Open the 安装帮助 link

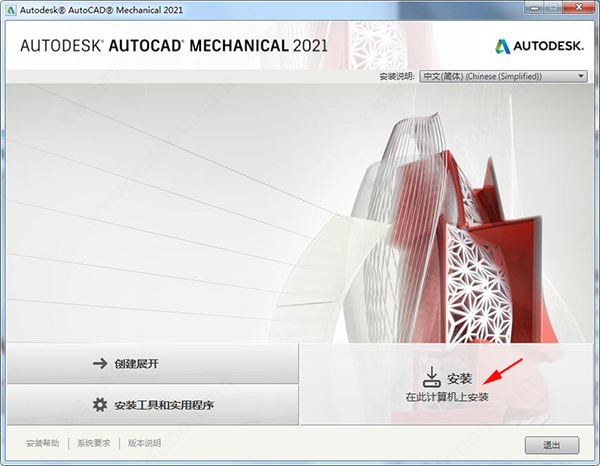point(43,443)
